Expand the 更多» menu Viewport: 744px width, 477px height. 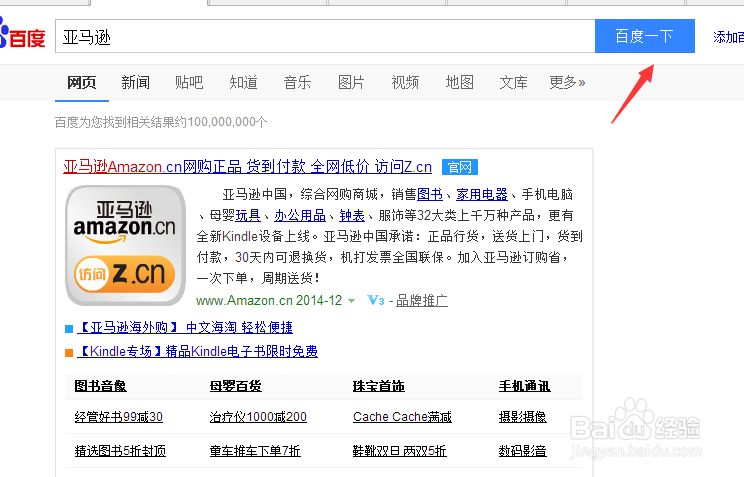[x=567, y=83]
